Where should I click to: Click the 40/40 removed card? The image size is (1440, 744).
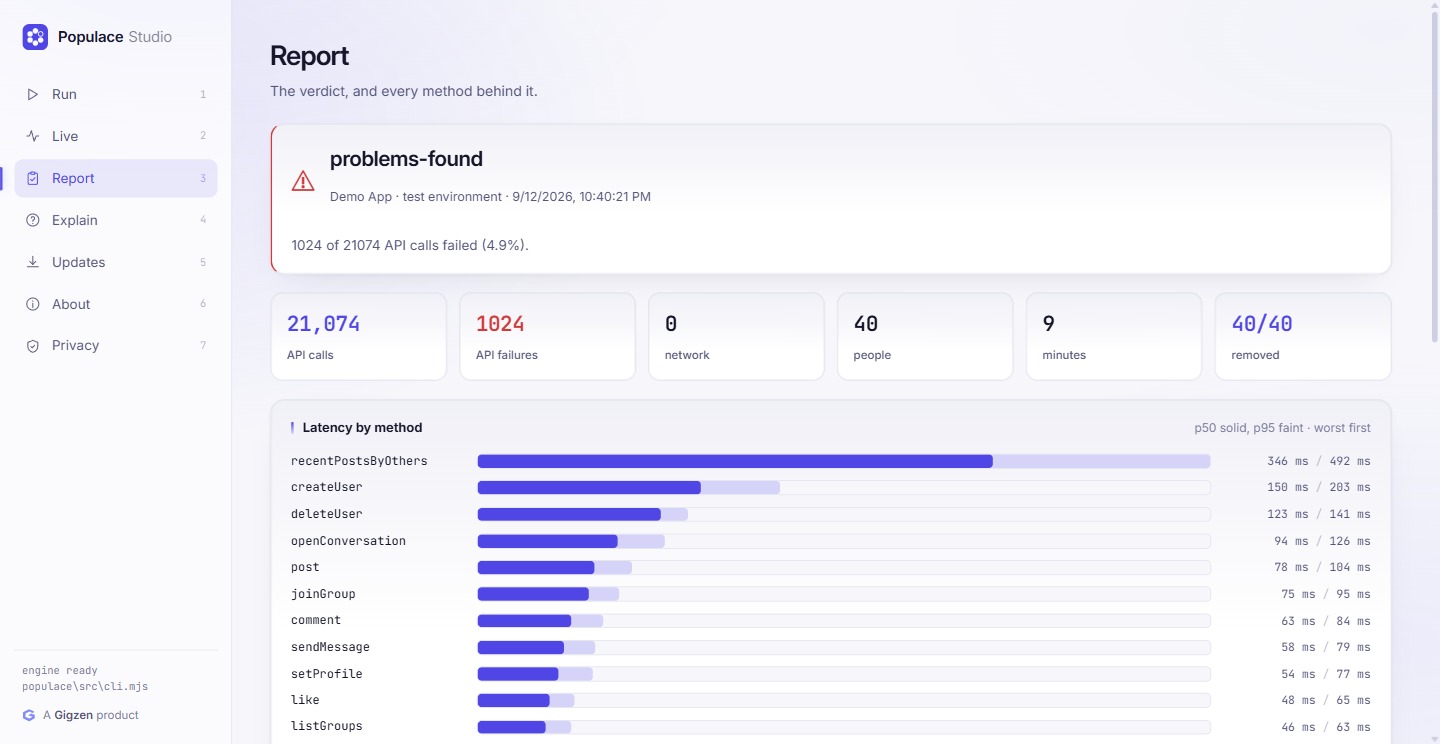click(x=1303, y=337)
